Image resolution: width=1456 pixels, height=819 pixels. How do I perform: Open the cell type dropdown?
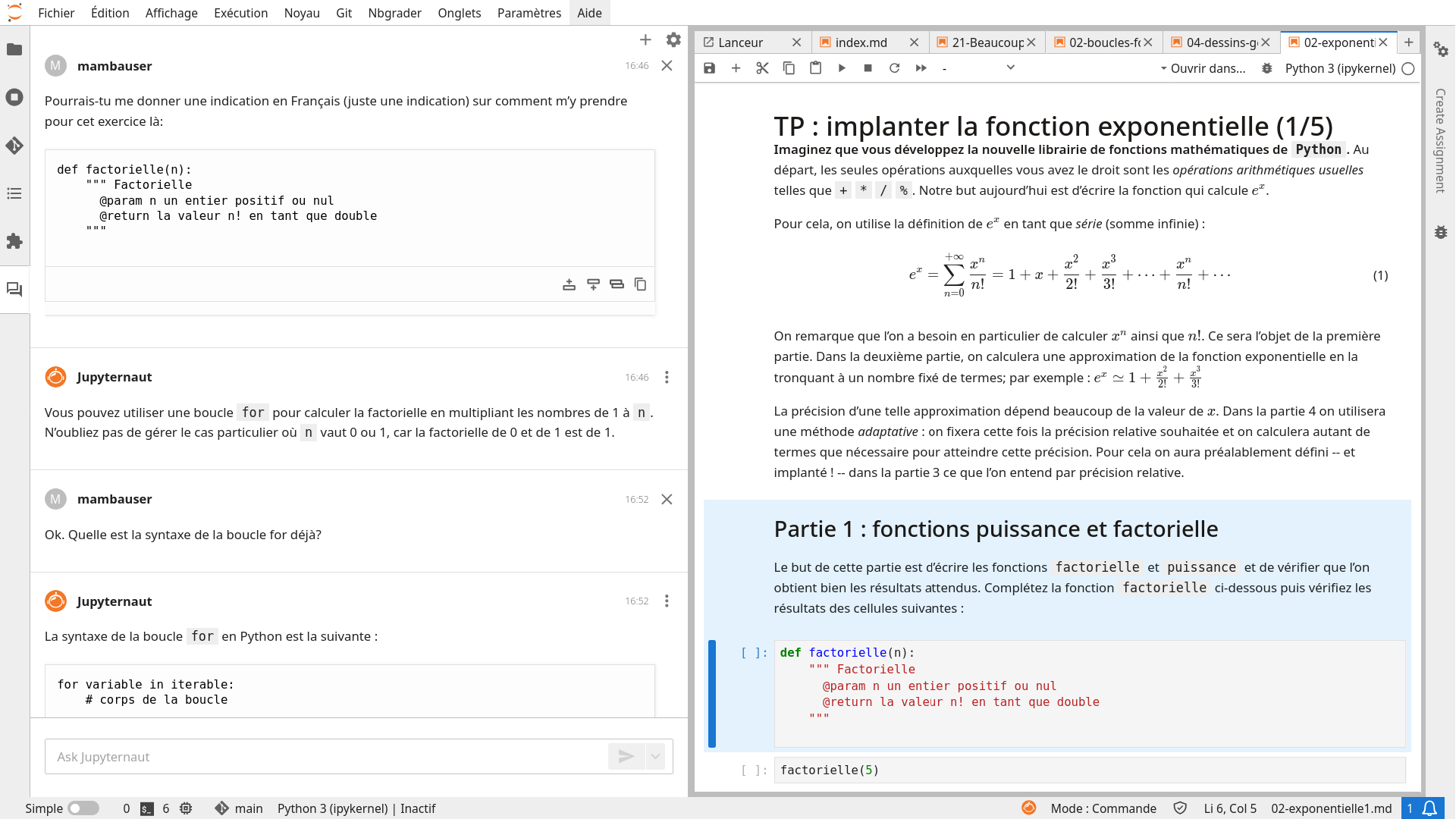(x=978, y=68)
